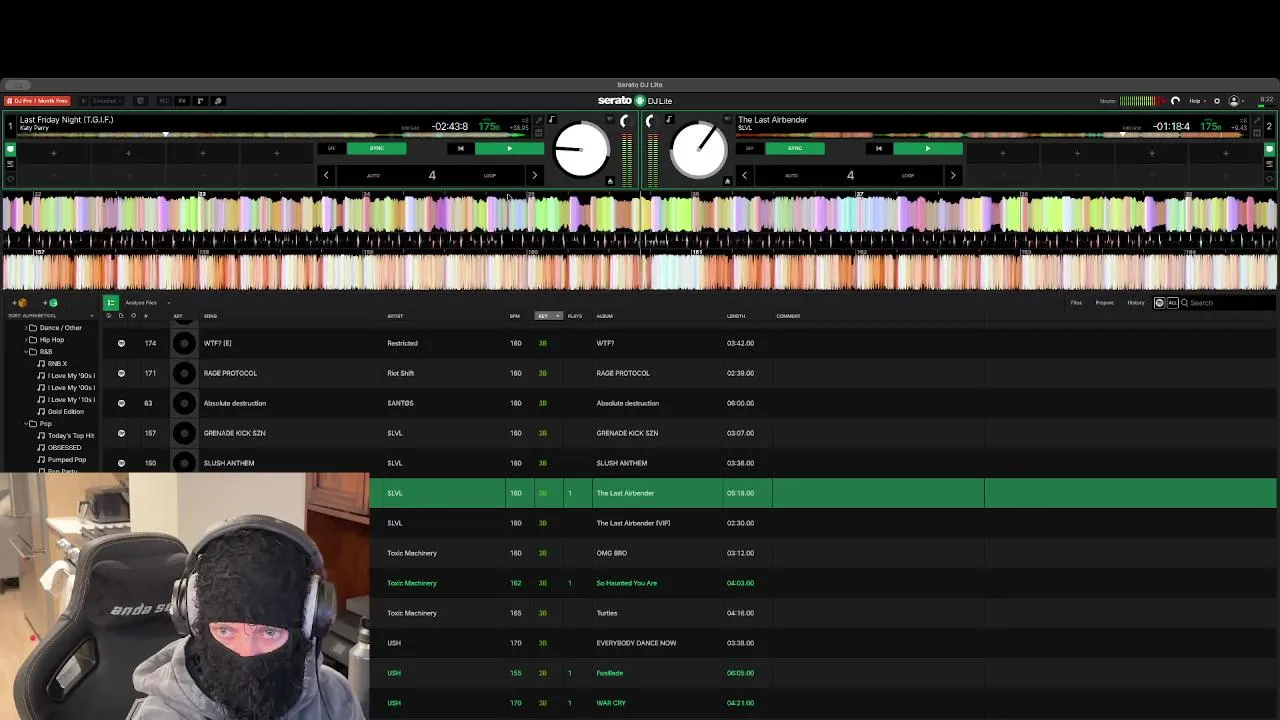Viewport: 1280px width, 720px height.
Task: Open the Gold Edition crate
Action: click(66, 412)
